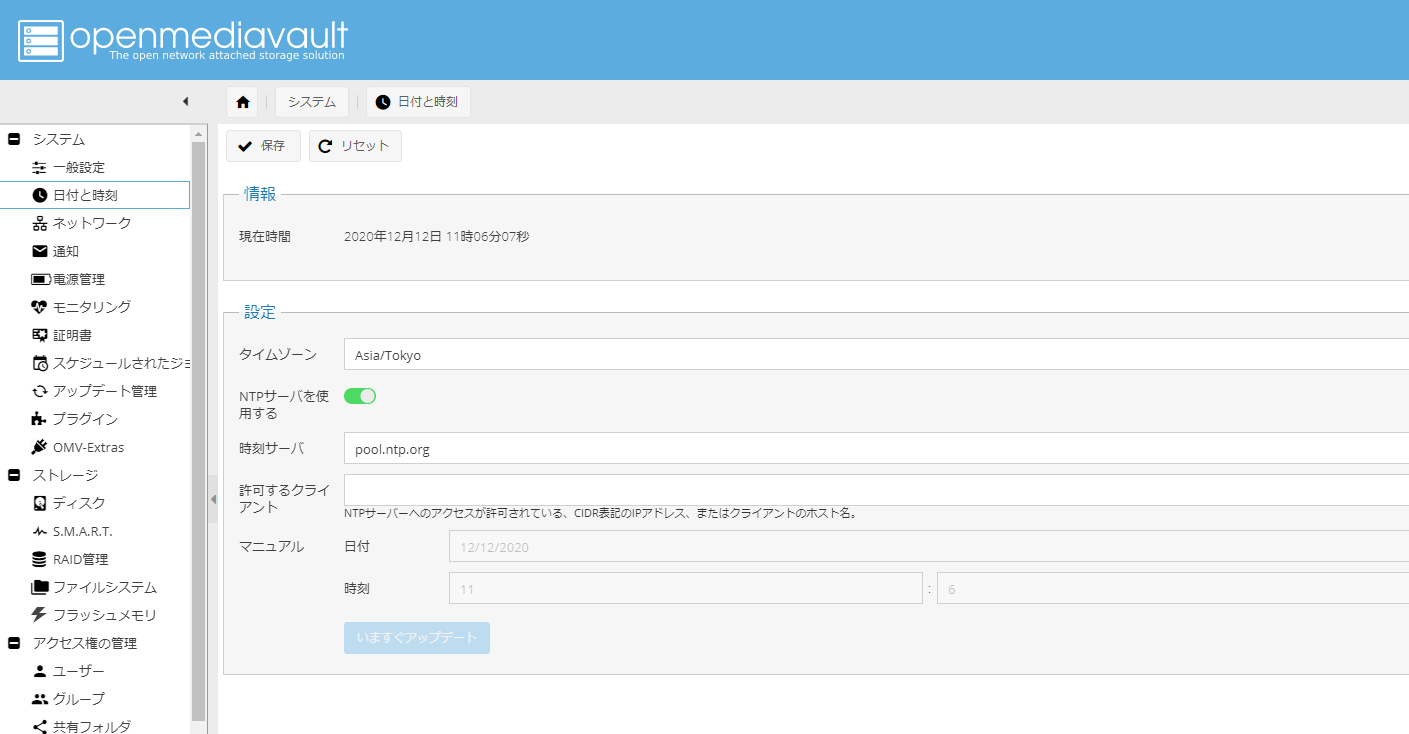The width and height of the screenshot is (1409, 734).
Task: Open 通知 settings page
Action: point(66,251)
